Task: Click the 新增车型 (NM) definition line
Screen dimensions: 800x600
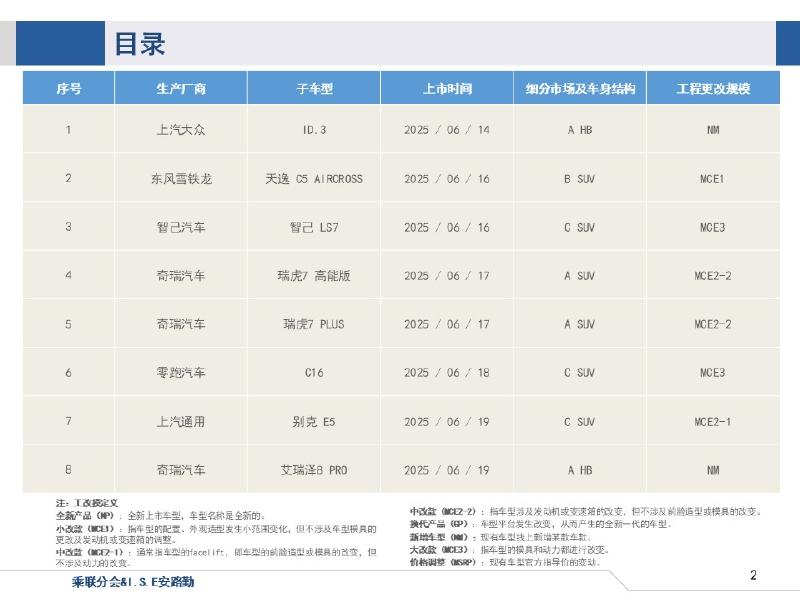Action: [501, 537]
